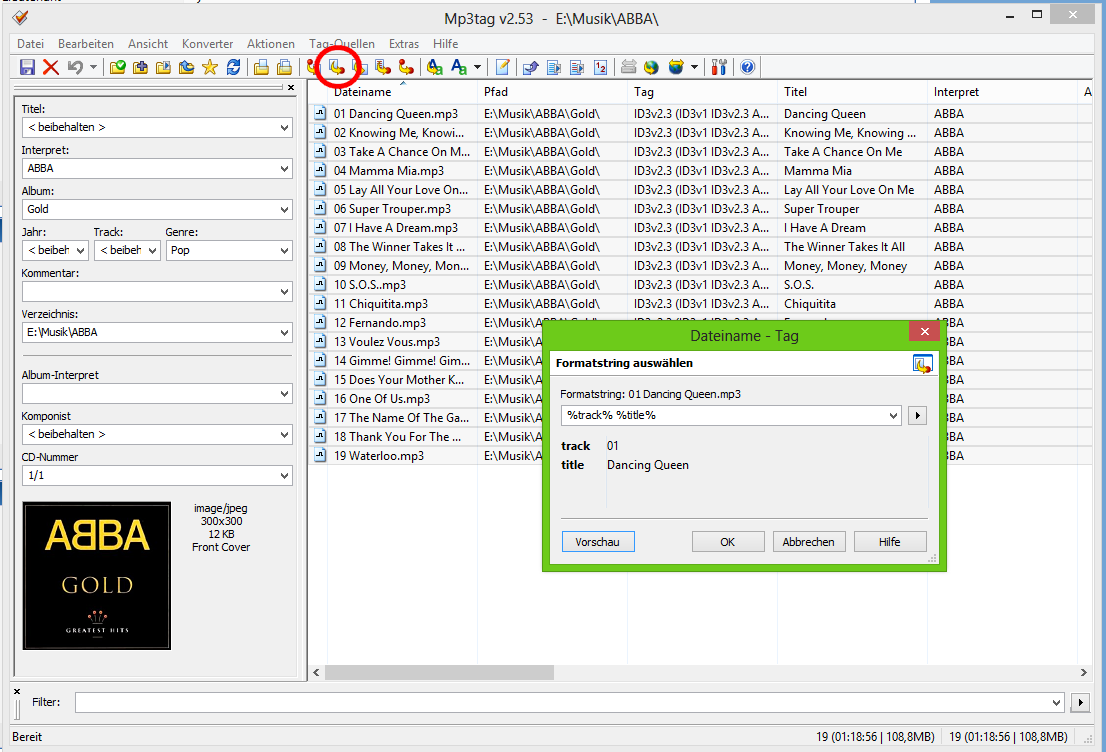Open the Extras menu
This screenshot has width=1106, height=752.
coord(404,44)
